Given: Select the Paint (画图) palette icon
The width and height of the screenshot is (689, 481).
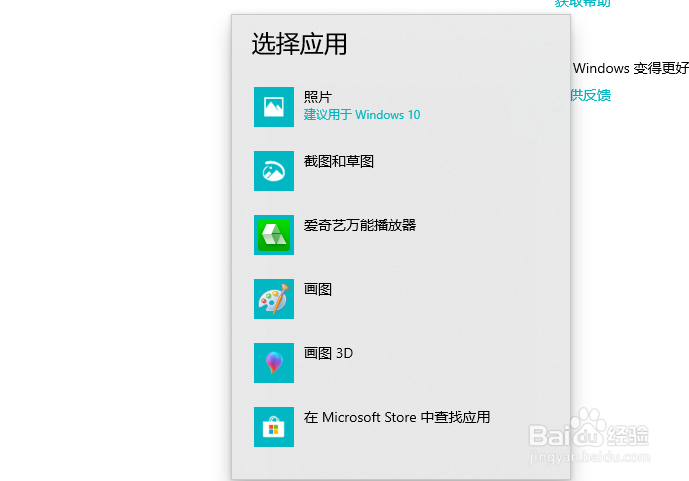Looking at the screenshot, I should [274, 299].
